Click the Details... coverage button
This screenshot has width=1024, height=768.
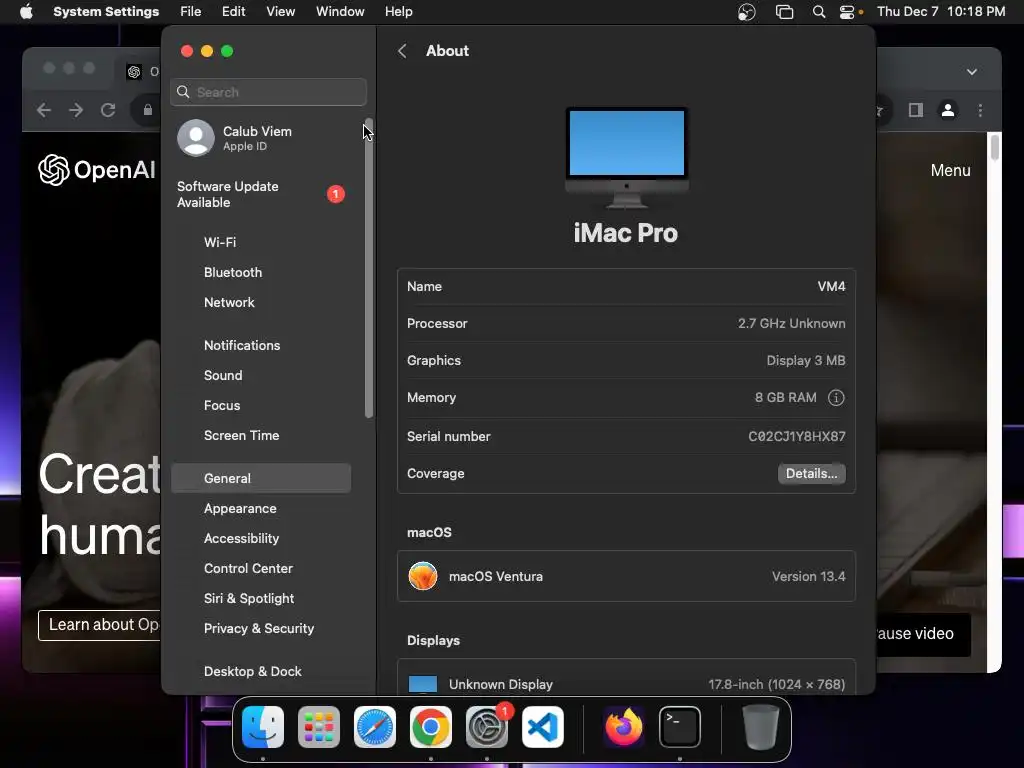click(x=811, y=473)
